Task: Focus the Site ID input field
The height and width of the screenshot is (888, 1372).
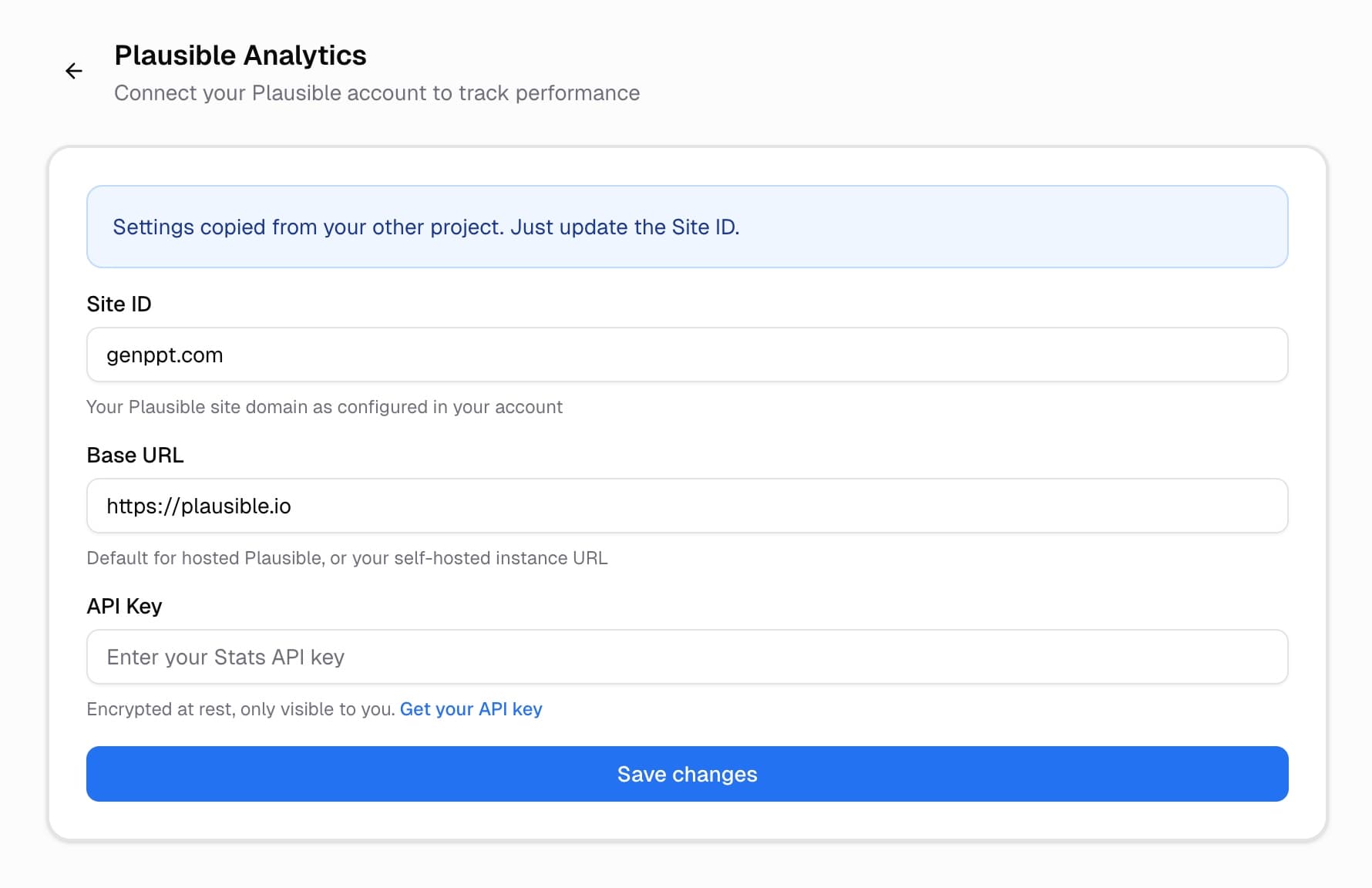Action: (x=686, y=355)
